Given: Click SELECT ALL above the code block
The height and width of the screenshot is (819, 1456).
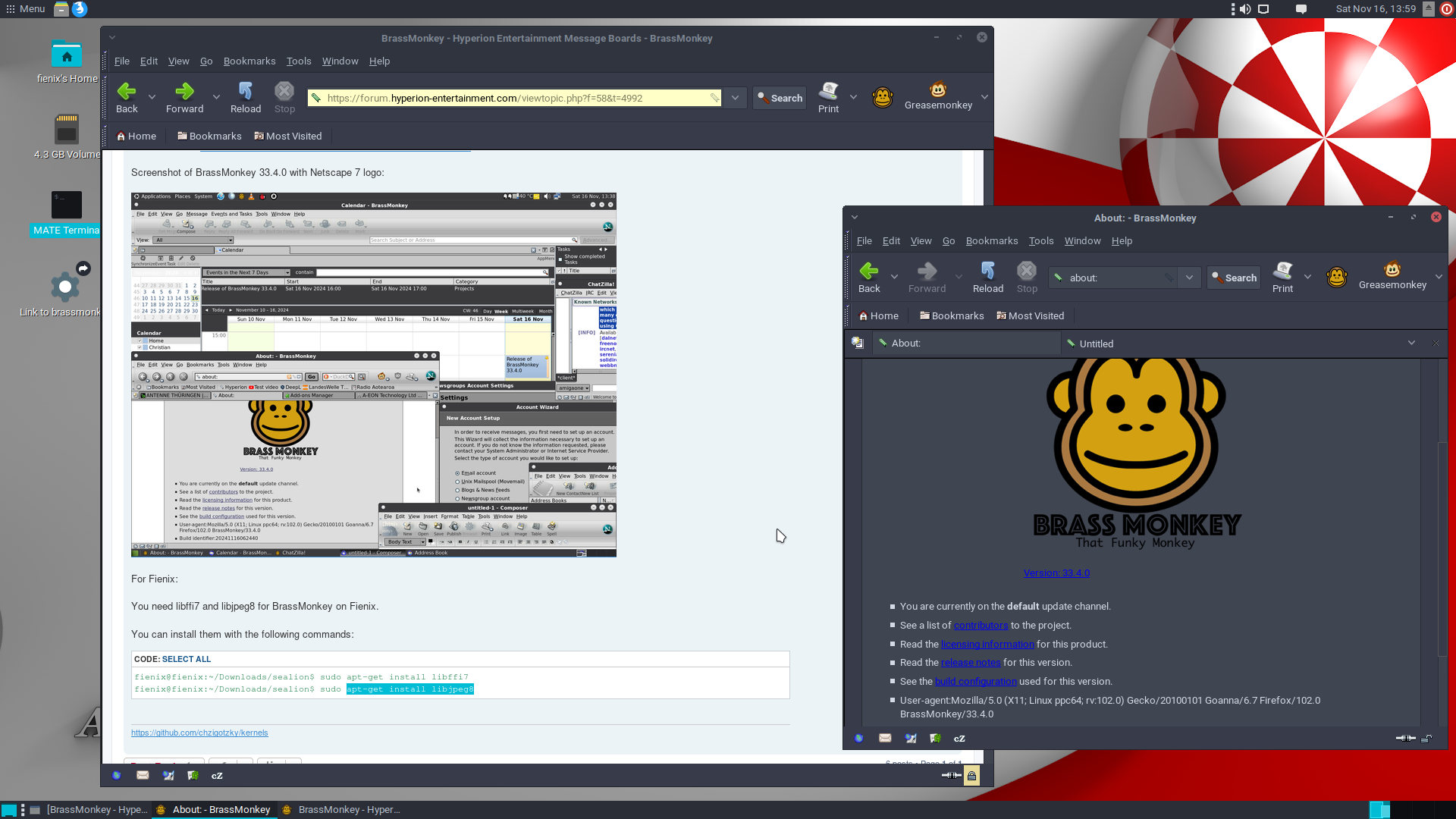Looking at the screenshot, I should (187, 659).
